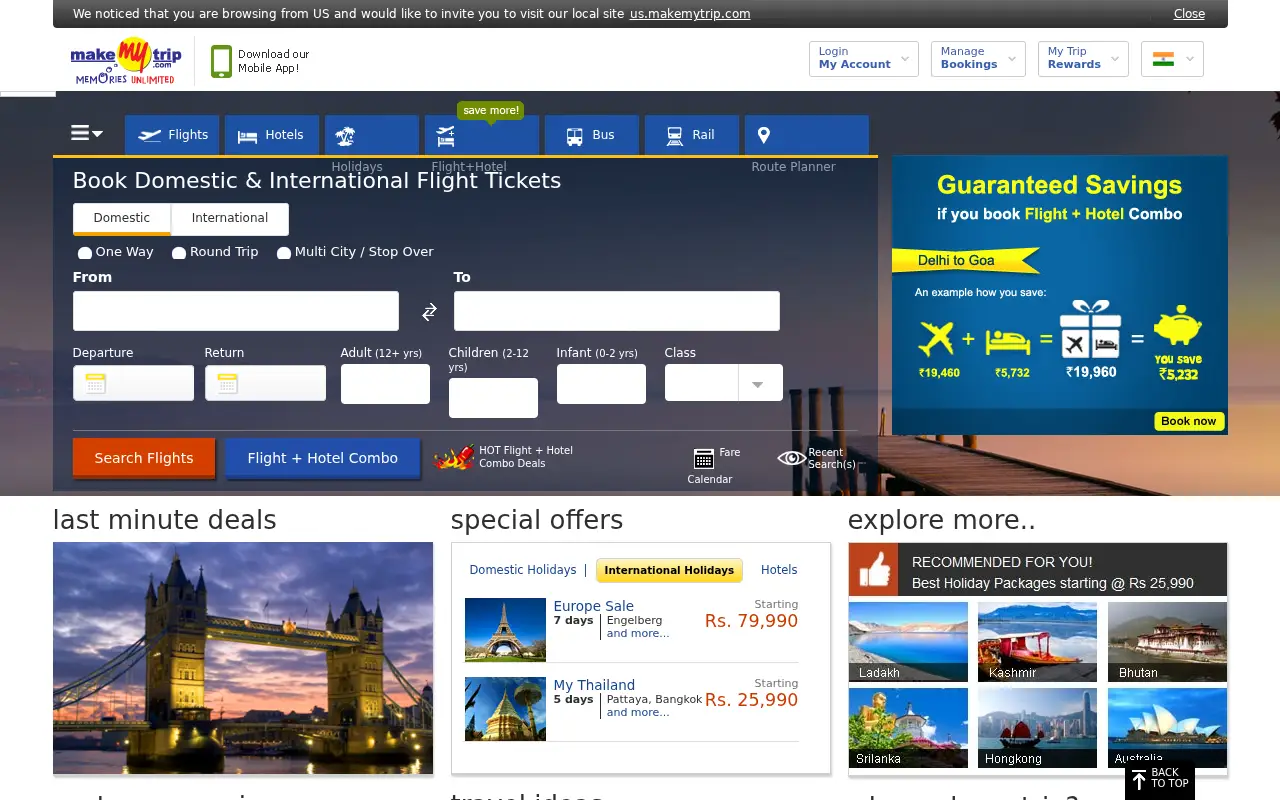Click the Flight + Hotel Combo button

coord(322,458)
